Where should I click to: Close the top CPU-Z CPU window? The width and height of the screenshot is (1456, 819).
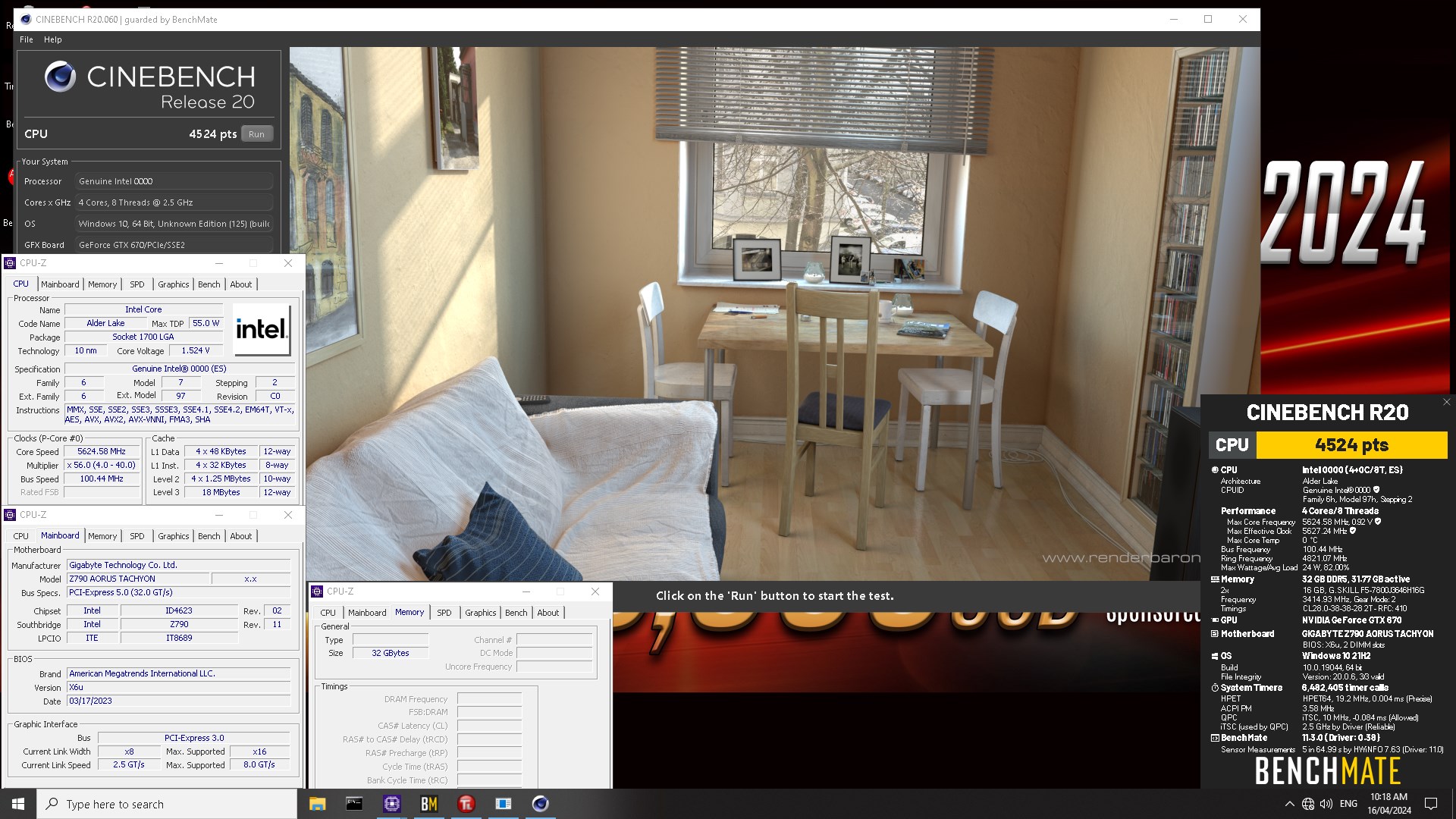click(x=288, y=263)
